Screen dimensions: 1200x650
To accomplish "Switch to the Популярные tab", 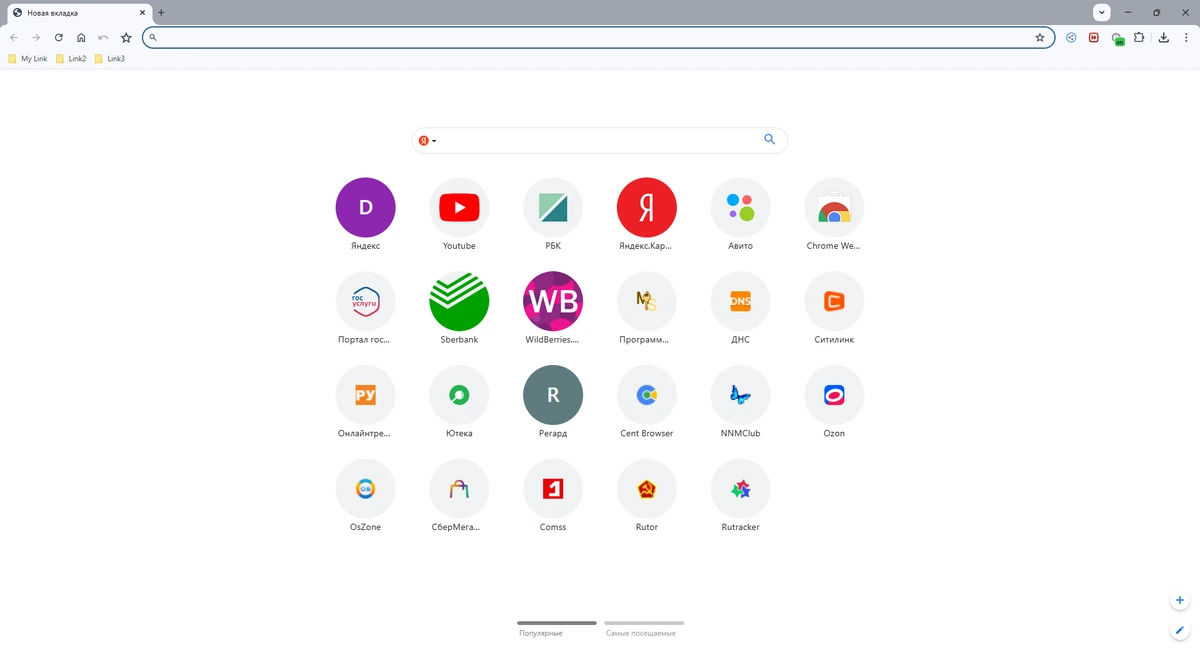I will pyautogui.click(x=557, y=628).
